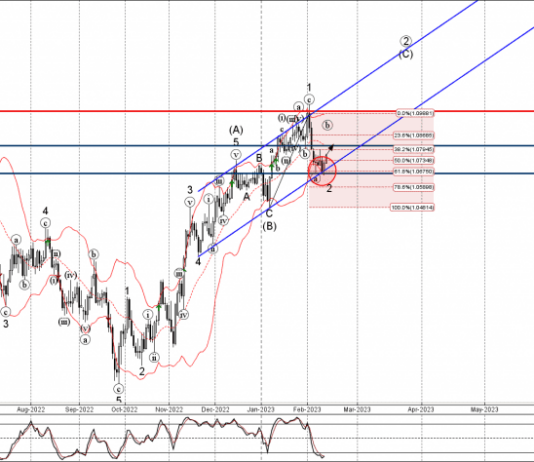Click the May 2023 date label

[x=484, y=410]
